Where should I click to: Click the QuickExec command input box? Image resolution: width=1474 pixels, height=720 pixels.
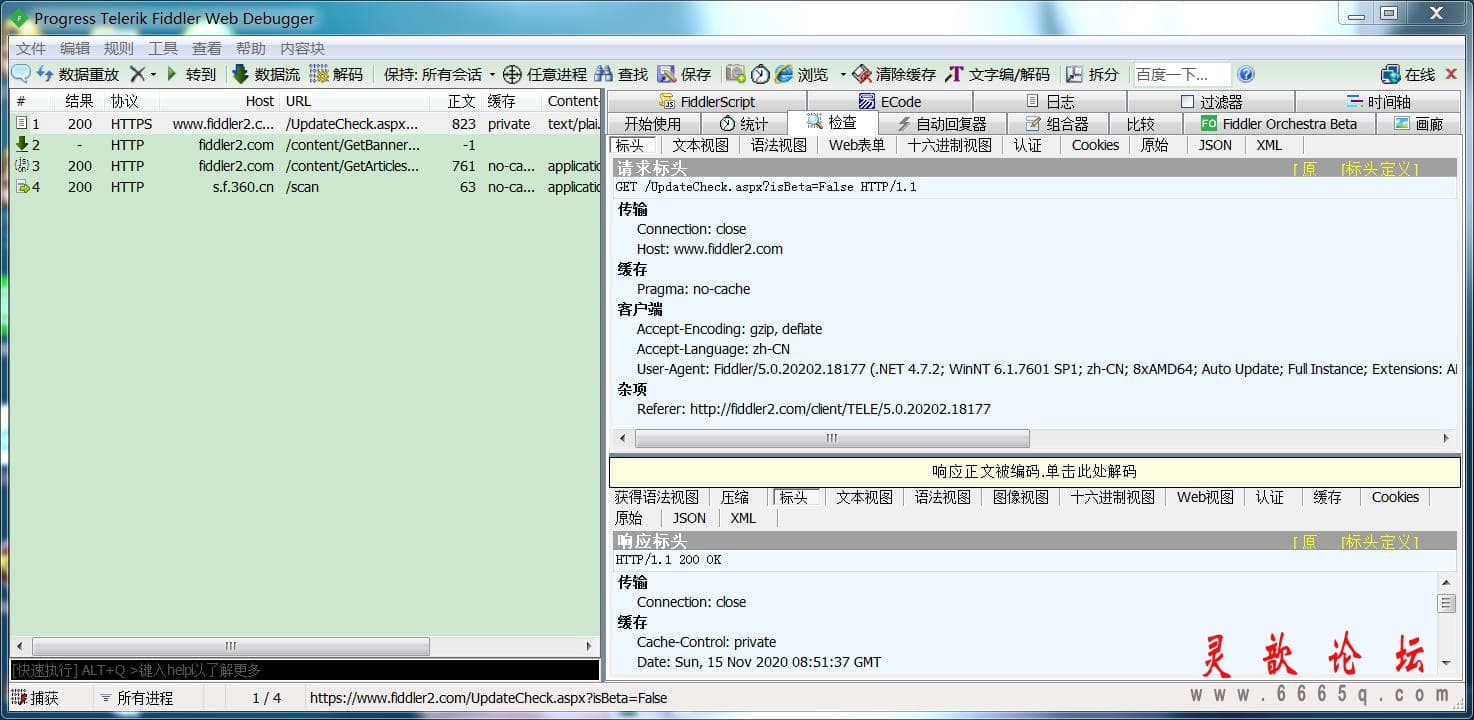305,670
